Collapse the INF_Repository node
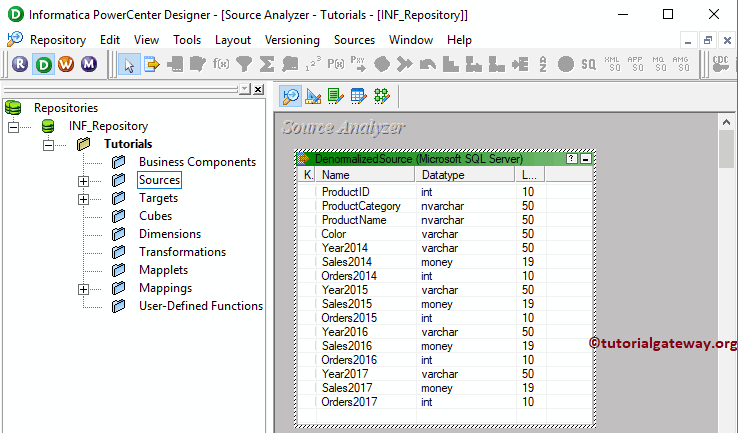This screenshot has width=738, height=433. click(x=13, y=127)
